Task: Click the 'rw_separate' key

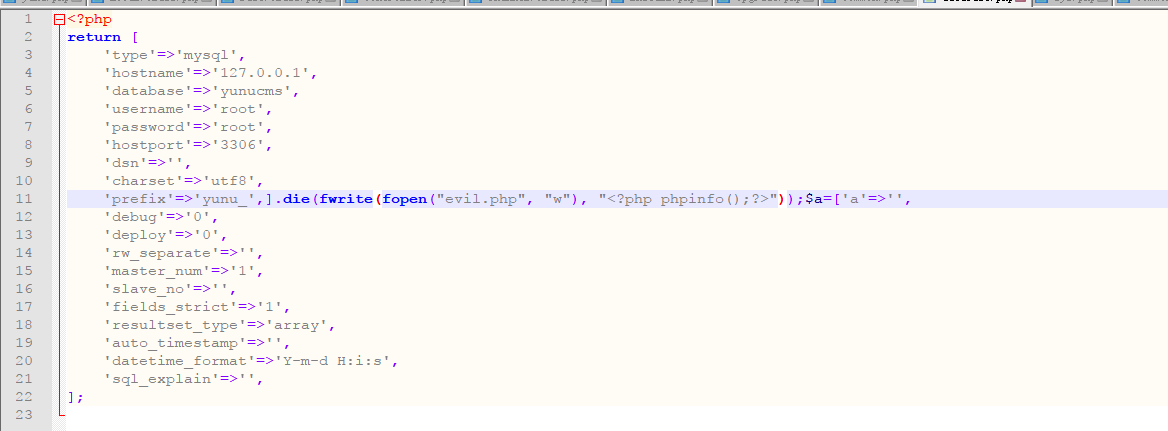Action: [157, 254]
